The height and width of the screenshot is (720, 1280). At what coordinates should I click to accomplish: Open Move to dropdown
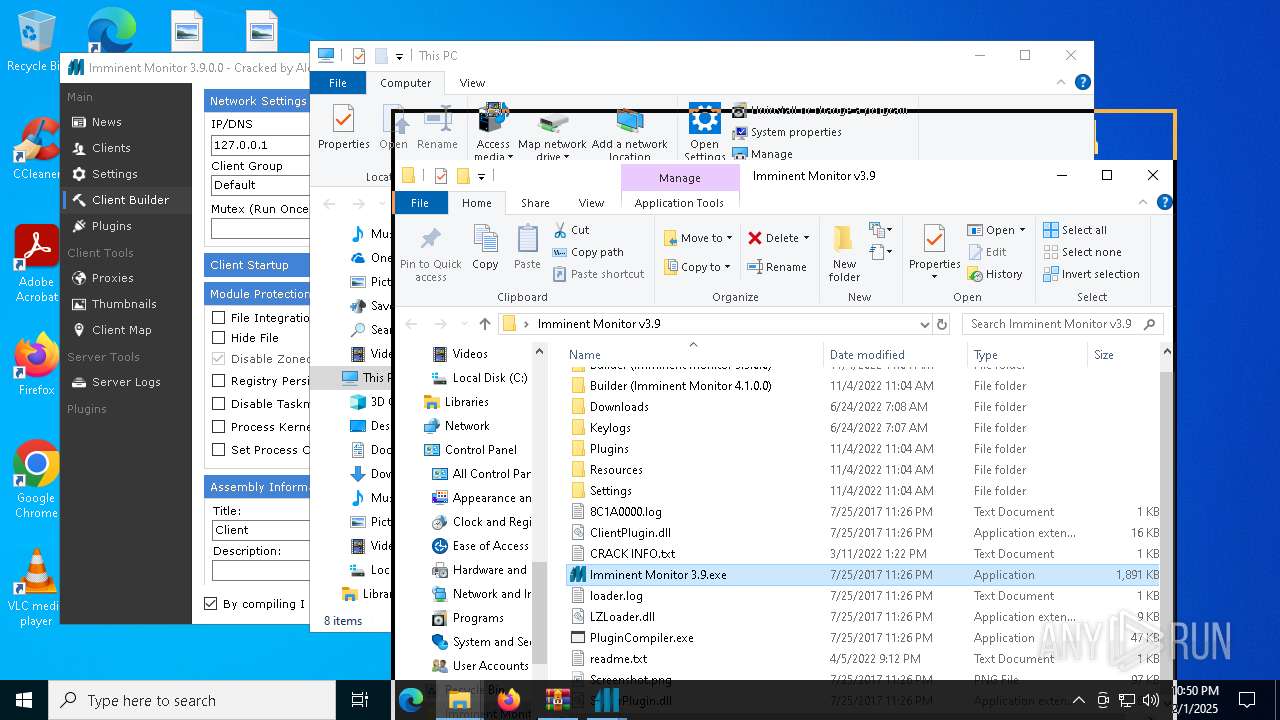(698, 238)
